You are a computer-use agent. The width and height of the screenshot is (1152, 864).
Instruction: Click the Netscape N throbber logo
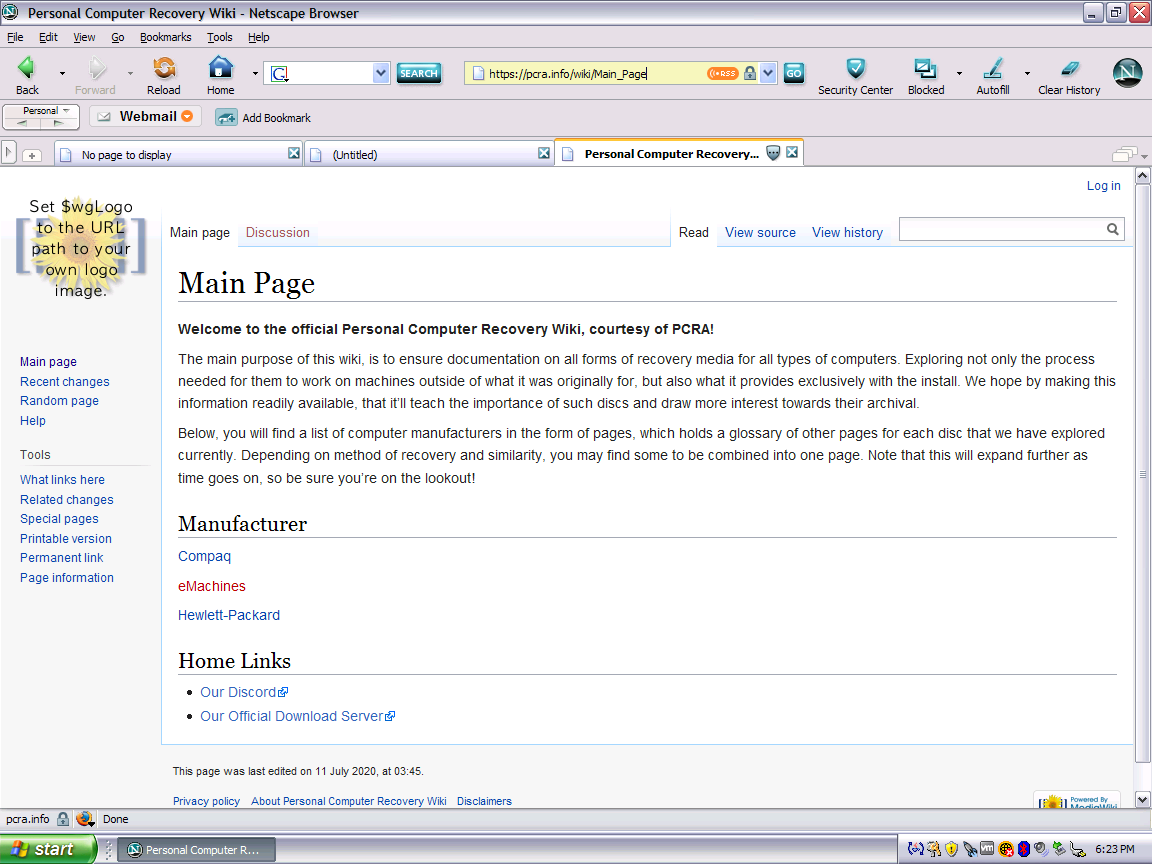pos(1127,73)
